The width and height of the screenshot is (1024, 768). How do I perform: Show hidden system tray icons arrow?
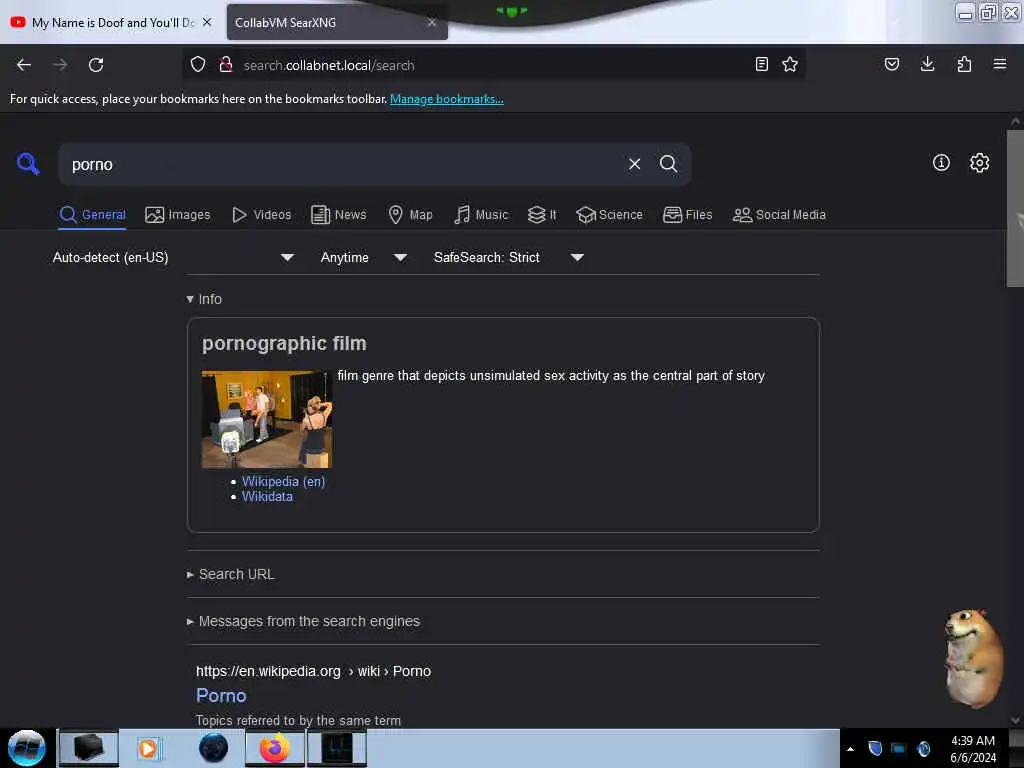click(850, 749)
